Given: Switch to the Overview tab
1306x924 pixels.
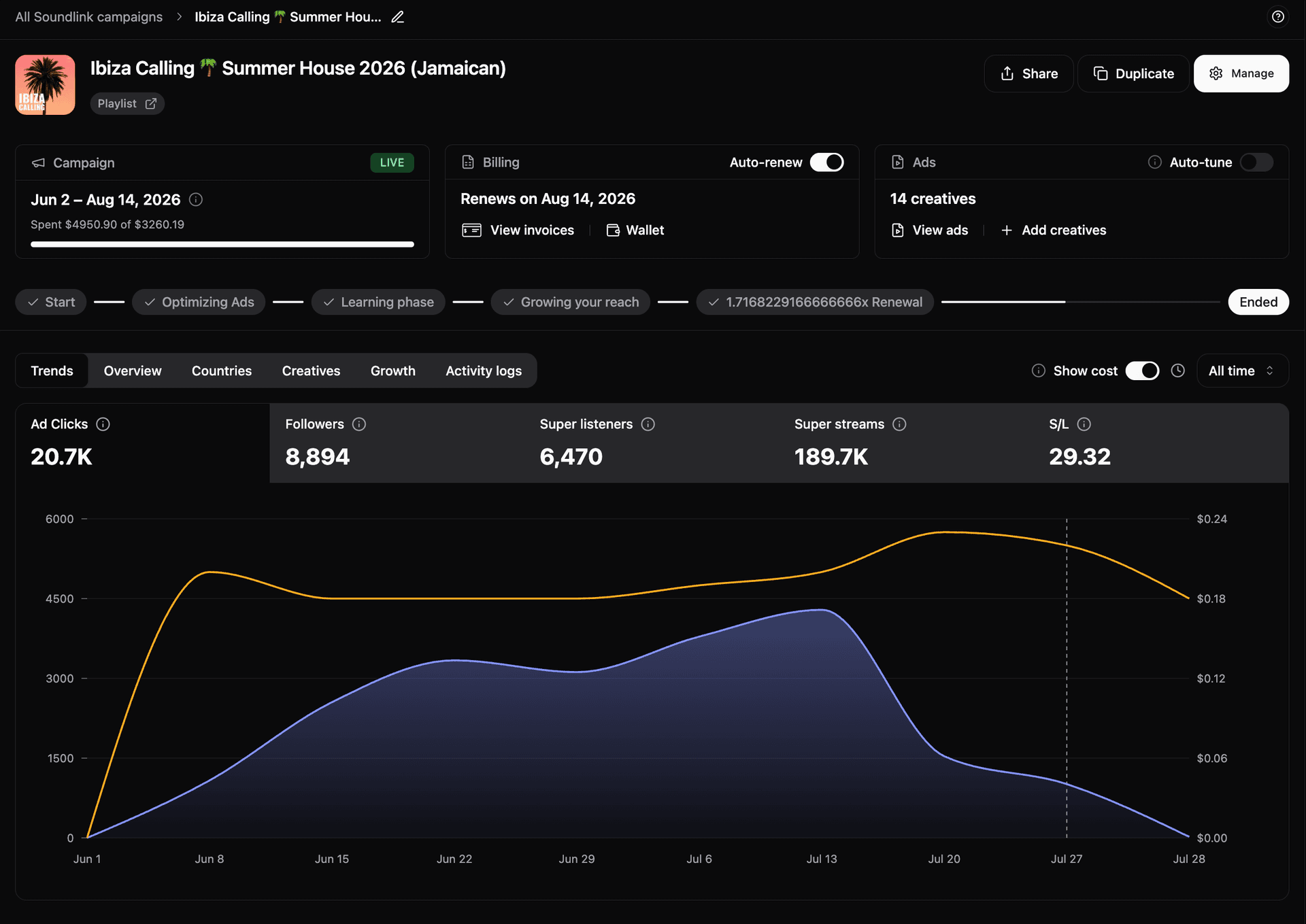Looking at the screenshot, I should point(133,371).
